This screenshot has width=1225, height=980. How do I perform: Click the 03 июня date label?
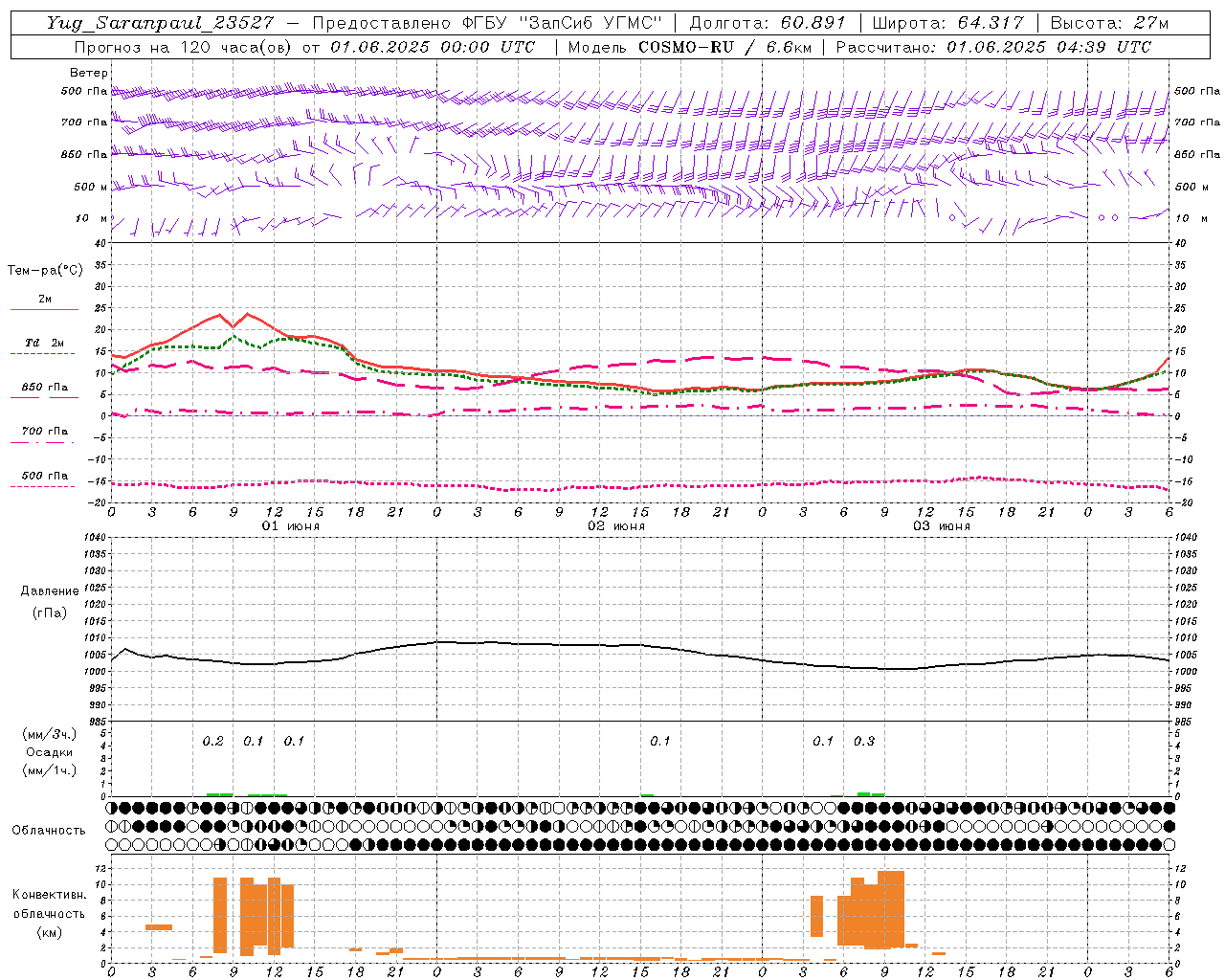coord(942,526)
